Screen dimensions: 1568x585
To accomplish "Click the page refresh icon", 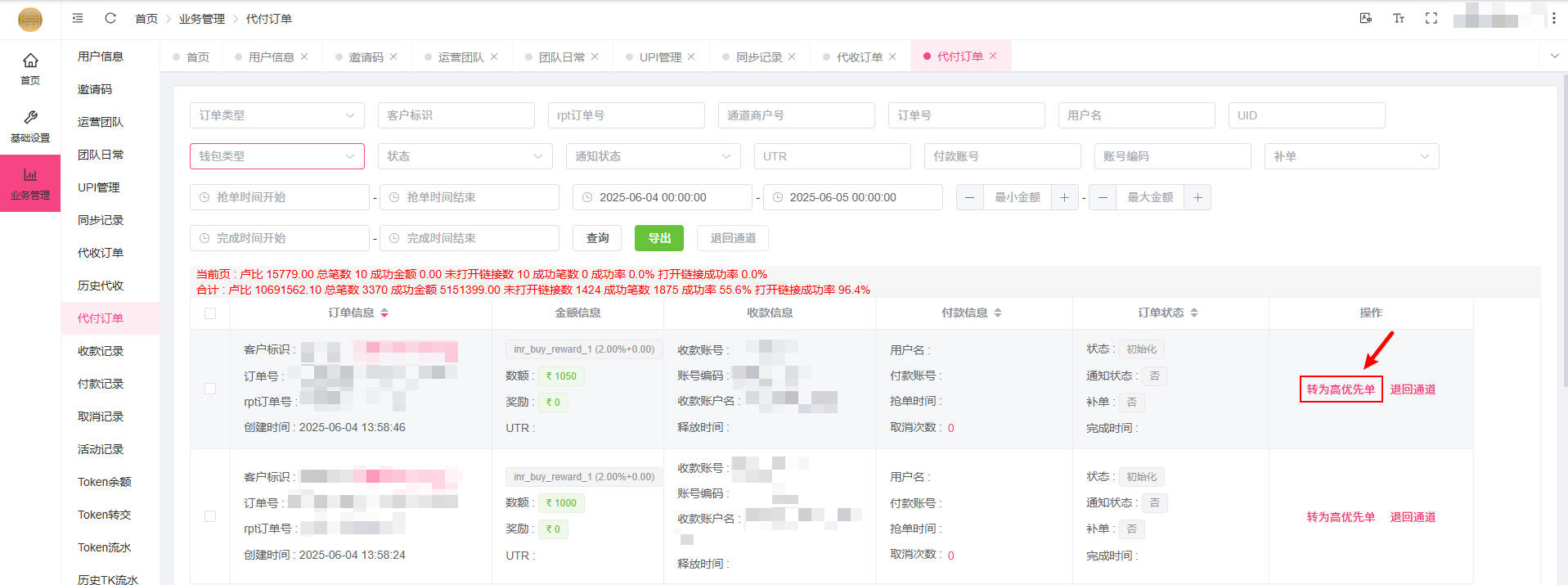I will tap(110, 18).
